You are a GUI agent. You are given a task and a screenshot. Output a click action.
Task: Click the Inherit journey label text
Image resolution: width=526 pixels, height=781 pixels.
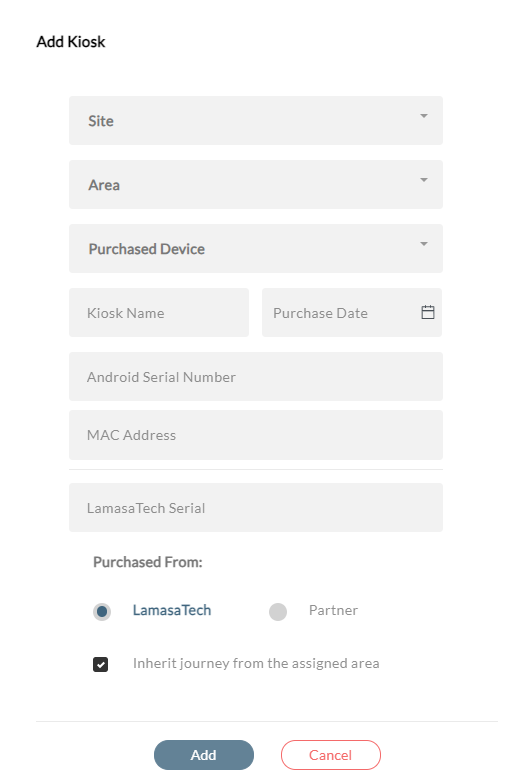pos(256,663)
